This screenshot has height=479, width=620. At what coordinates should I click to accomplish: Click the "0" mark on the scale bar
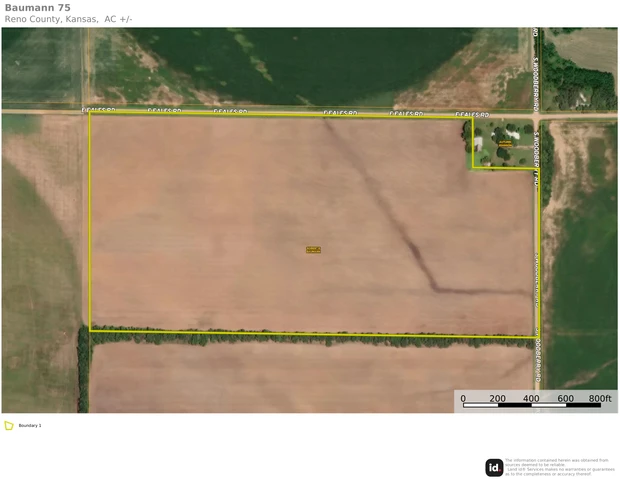[463, 398]
